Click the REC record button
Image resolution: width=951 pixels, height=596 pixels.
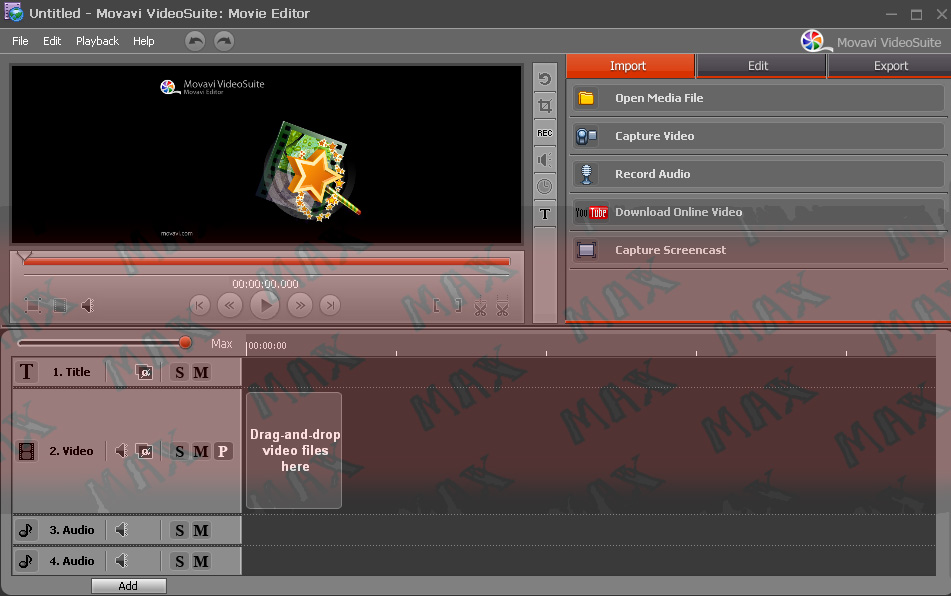(x=545, y=133)
